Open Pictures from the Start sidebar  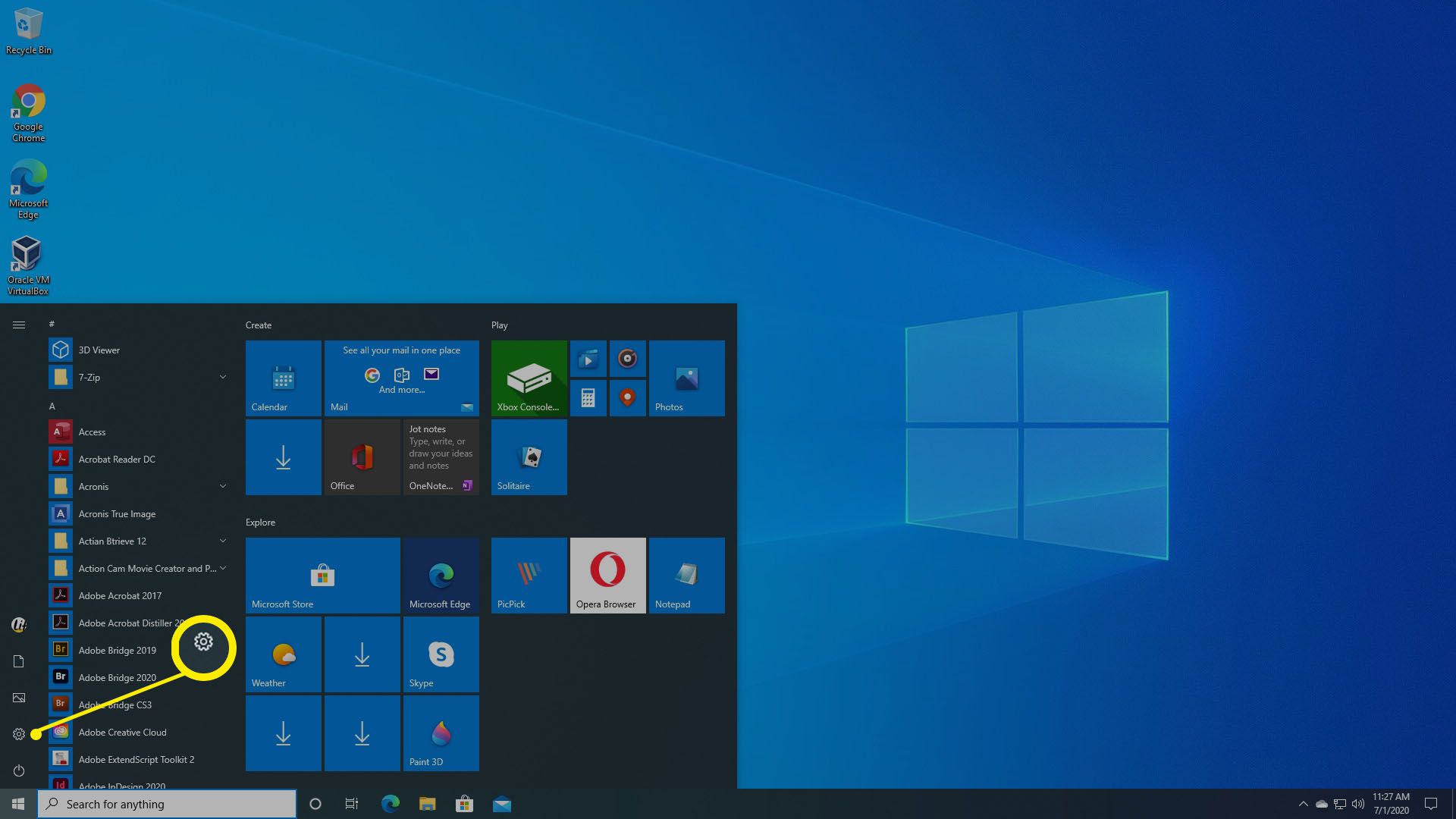point(19,698)
